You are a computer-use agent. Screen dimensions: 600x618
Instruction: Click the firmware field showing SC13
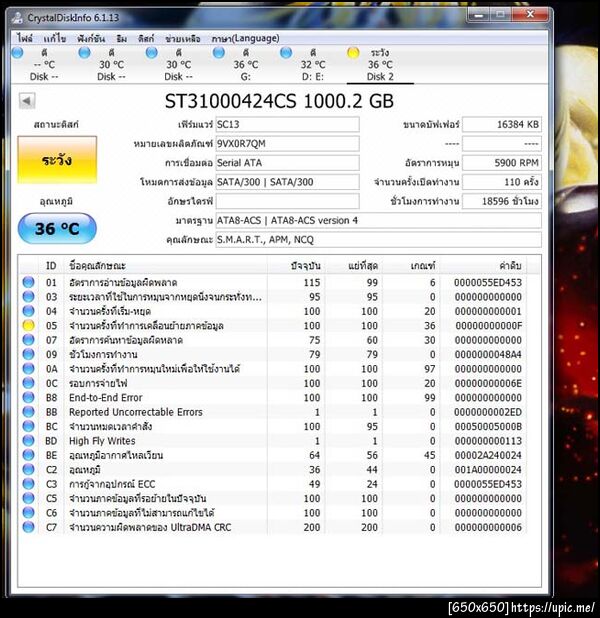pos(287,125)
